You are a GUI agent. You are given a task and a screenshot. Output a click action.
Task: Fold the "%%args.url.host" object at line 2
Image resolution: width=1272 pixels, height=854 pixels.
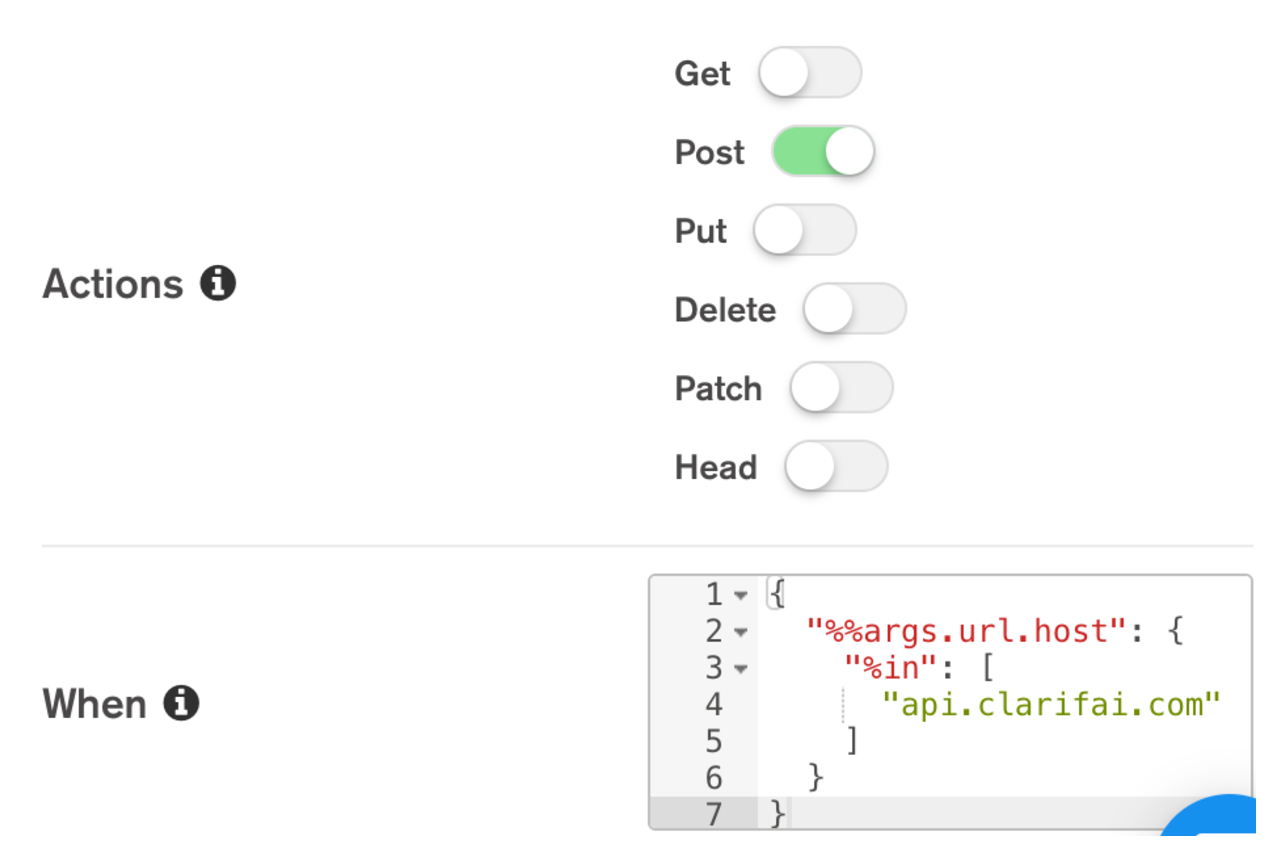(740, 632)
